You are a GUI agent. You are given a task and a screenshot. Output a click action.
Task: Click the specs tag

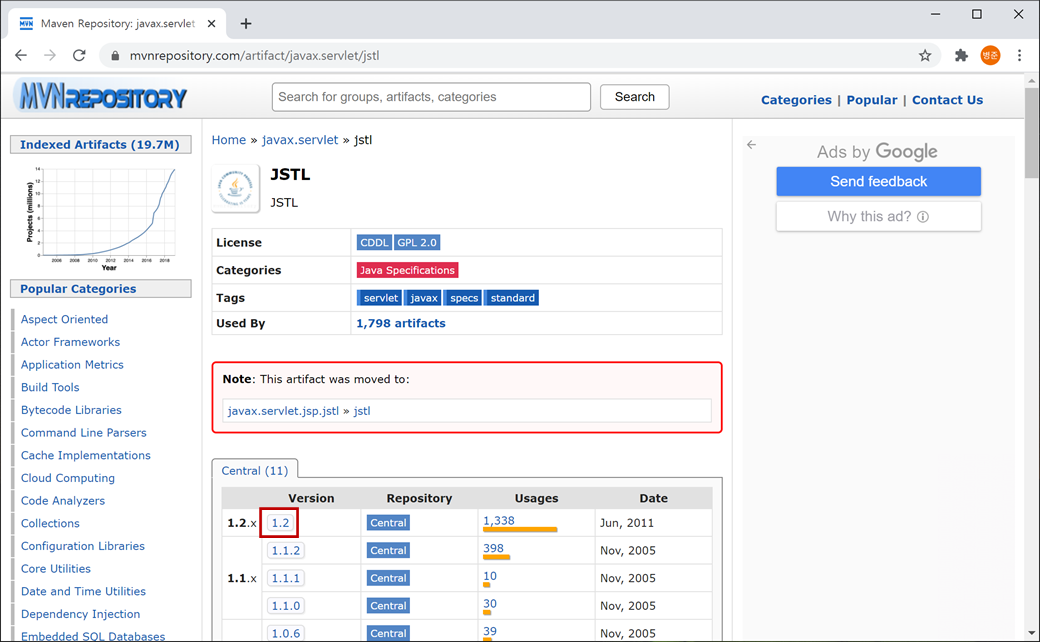[x=463, y=298]
